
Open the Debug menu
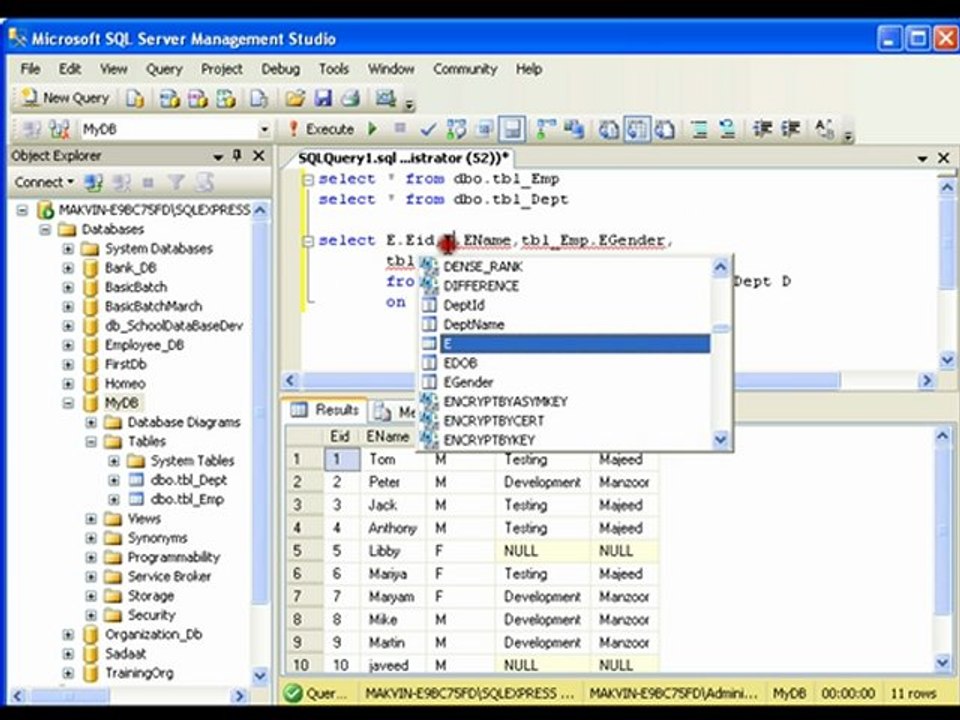click(x=280, y=69)
